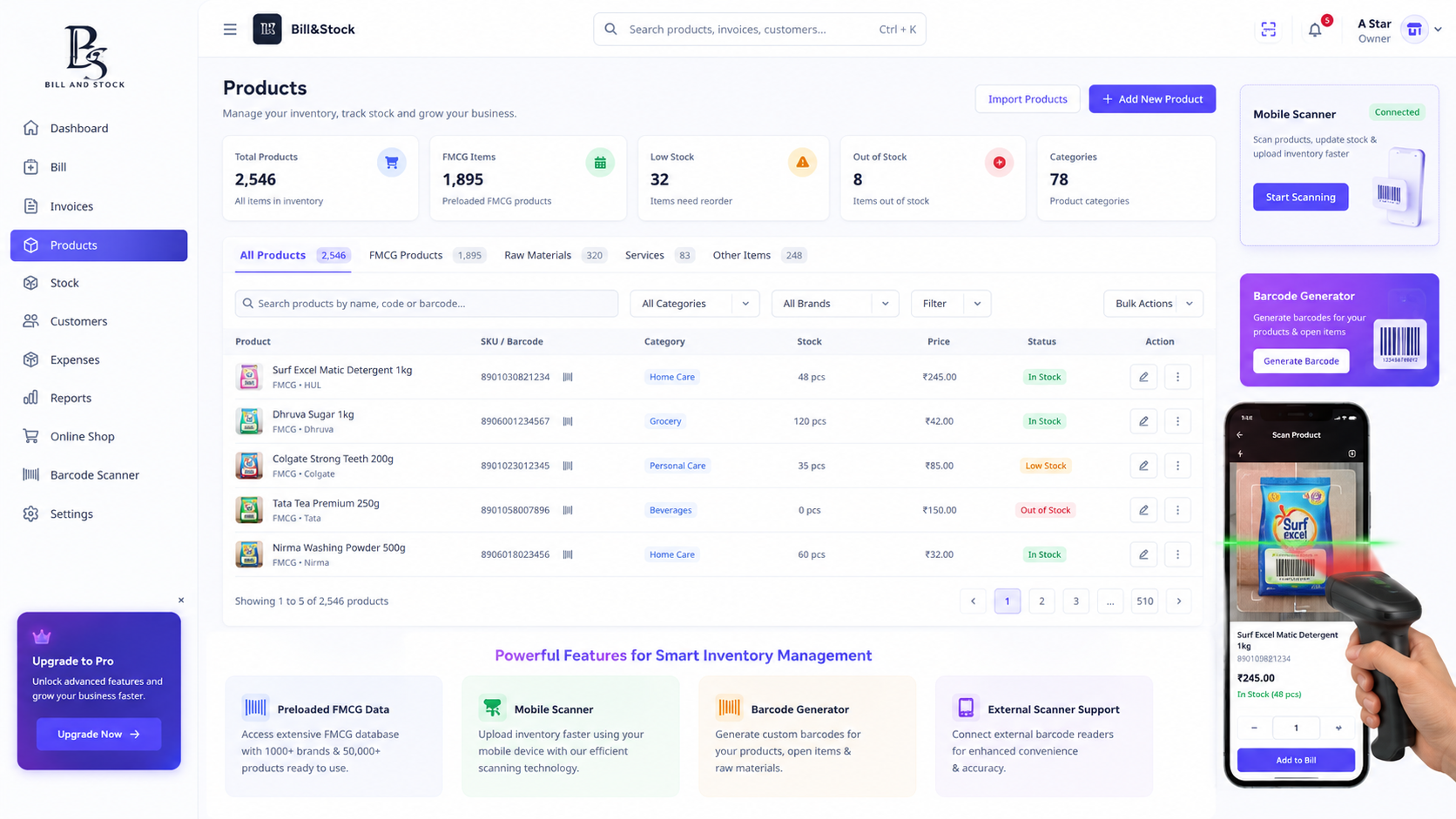The image size is (1456, 819).
Task: Switch to the FMCG Products tab
Action: click(x=426, y=255)
